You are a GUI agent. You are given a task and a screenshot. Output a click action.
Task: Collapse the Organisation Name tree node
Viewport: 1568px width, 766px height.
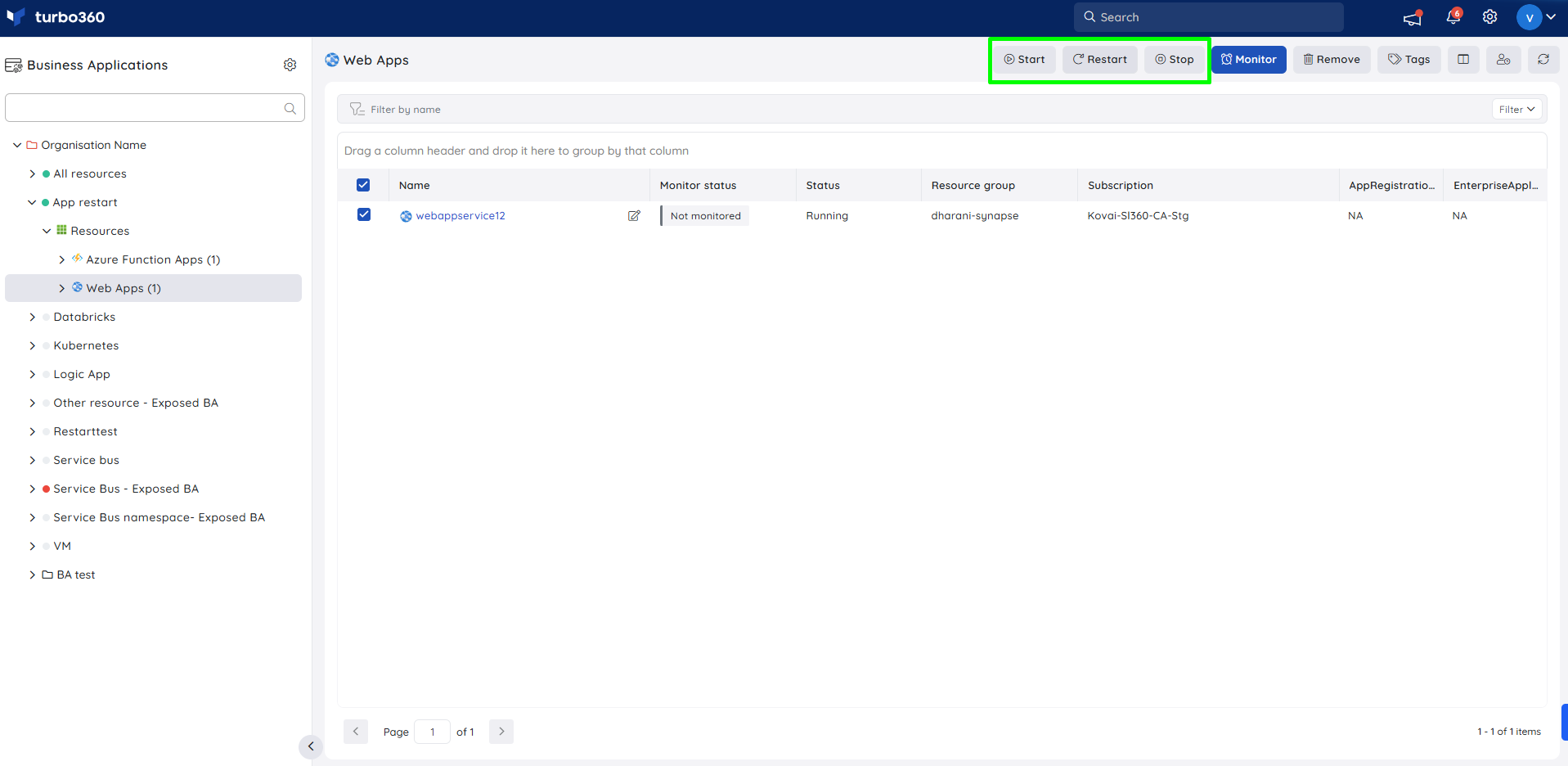(17, 145)
